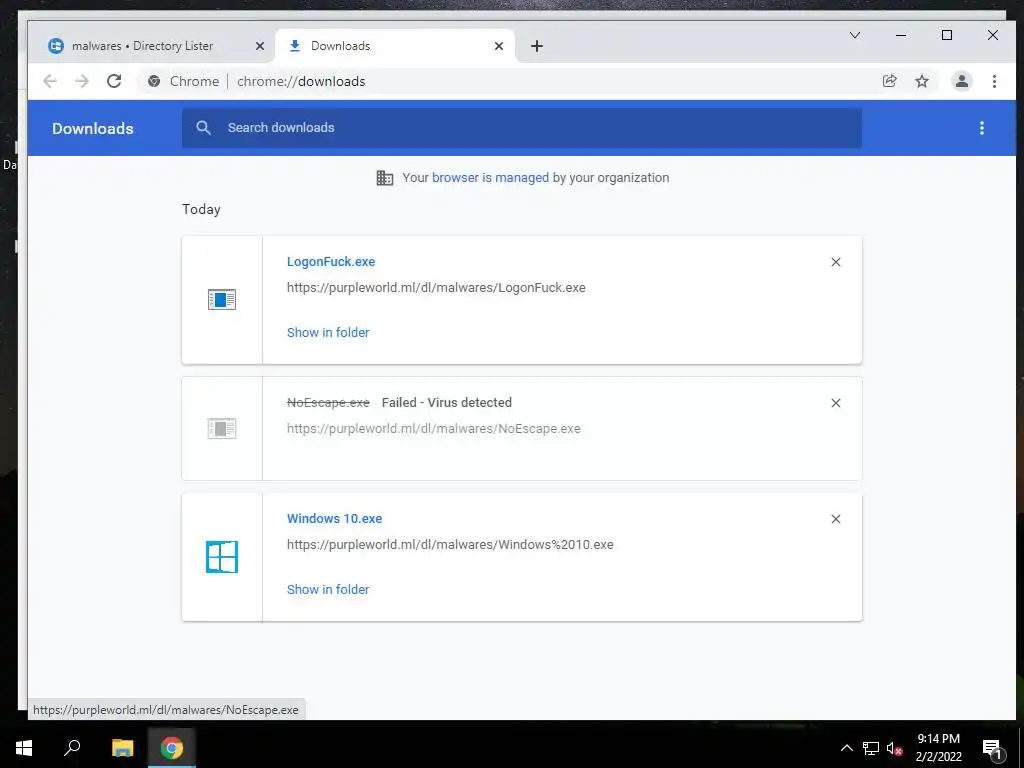Screen dimensions: 1024x768
Task: Click the Chrome taskbar icon
Action: coord(172,748)
